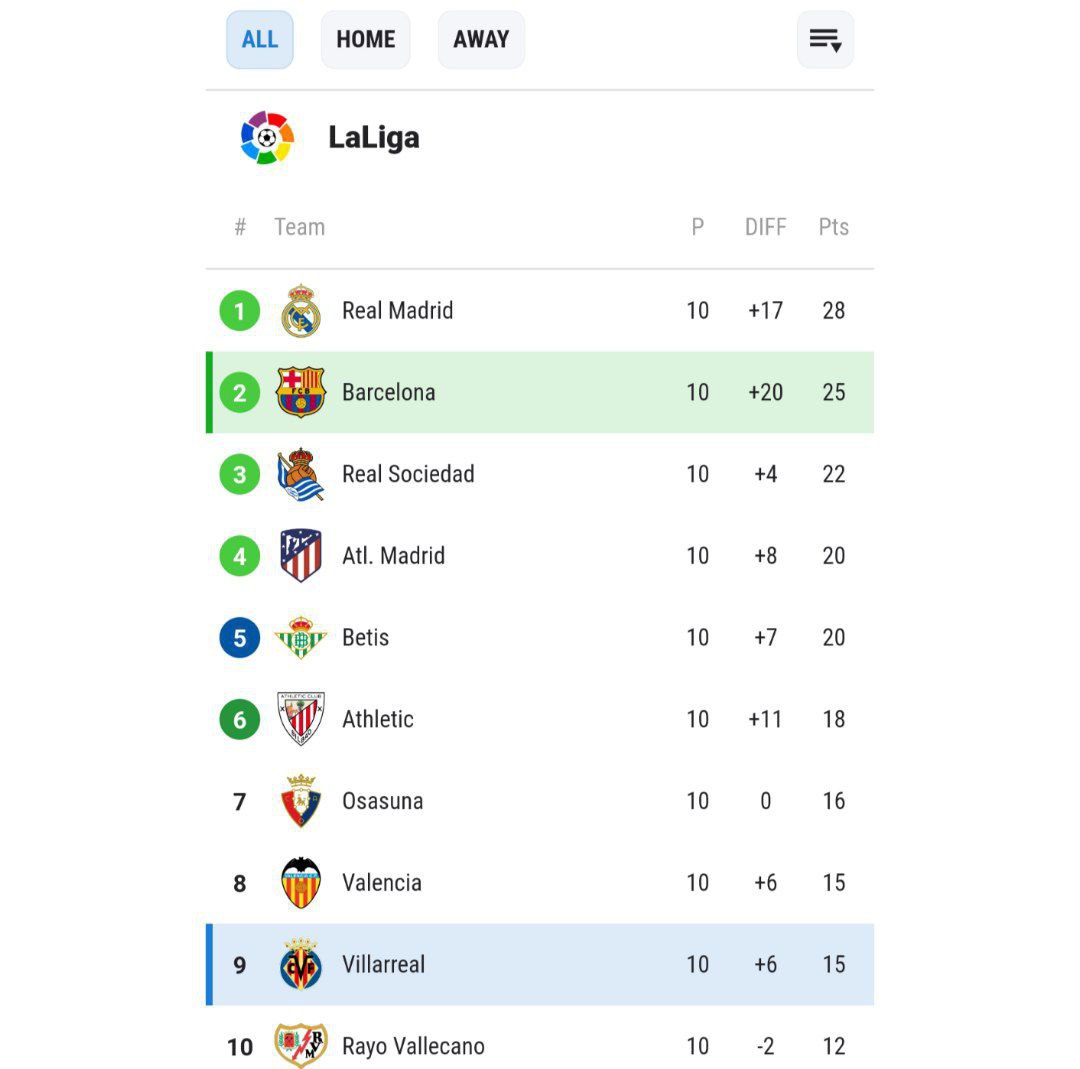Click the Athletic club crest
Image resolution: width=1080 pixels, height=1069 pixels.
tap(301, 718)
